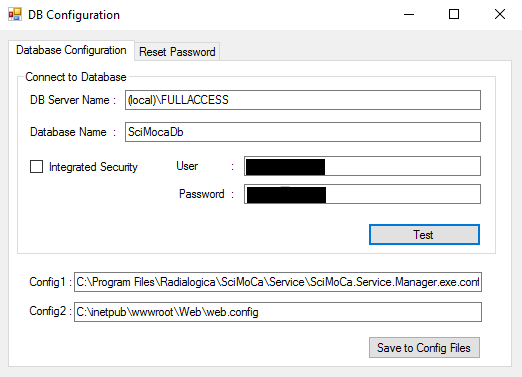Test the database connection with the Test button
Image resolution: width=522 pixels, height=377 pixels.
point(424,235)
